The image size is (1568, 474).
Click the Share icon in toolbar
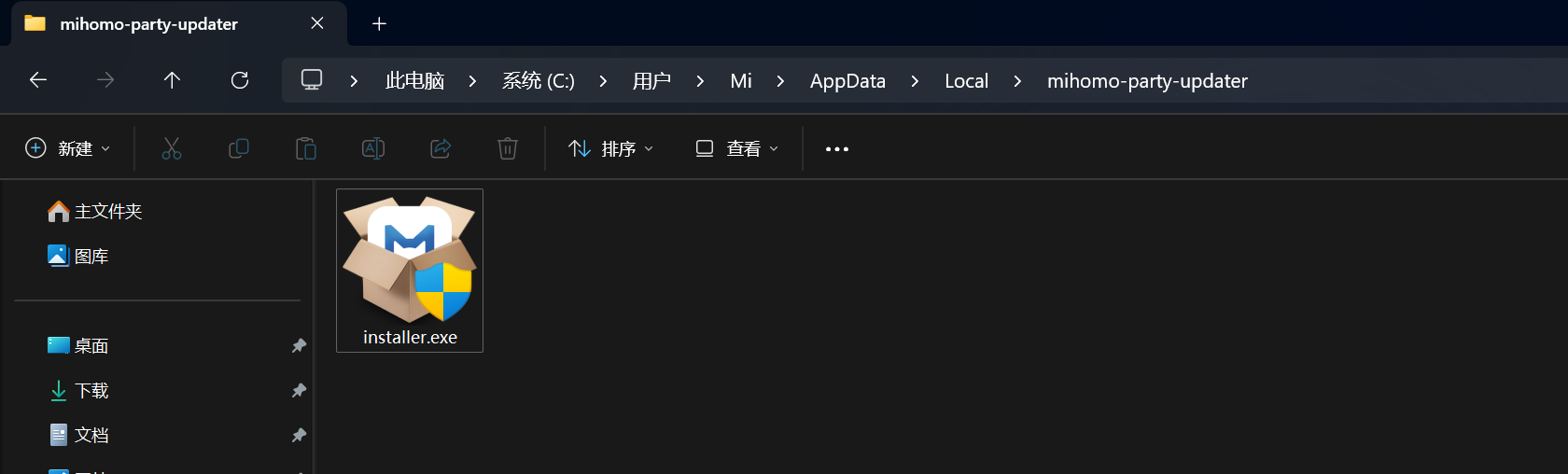441,148
